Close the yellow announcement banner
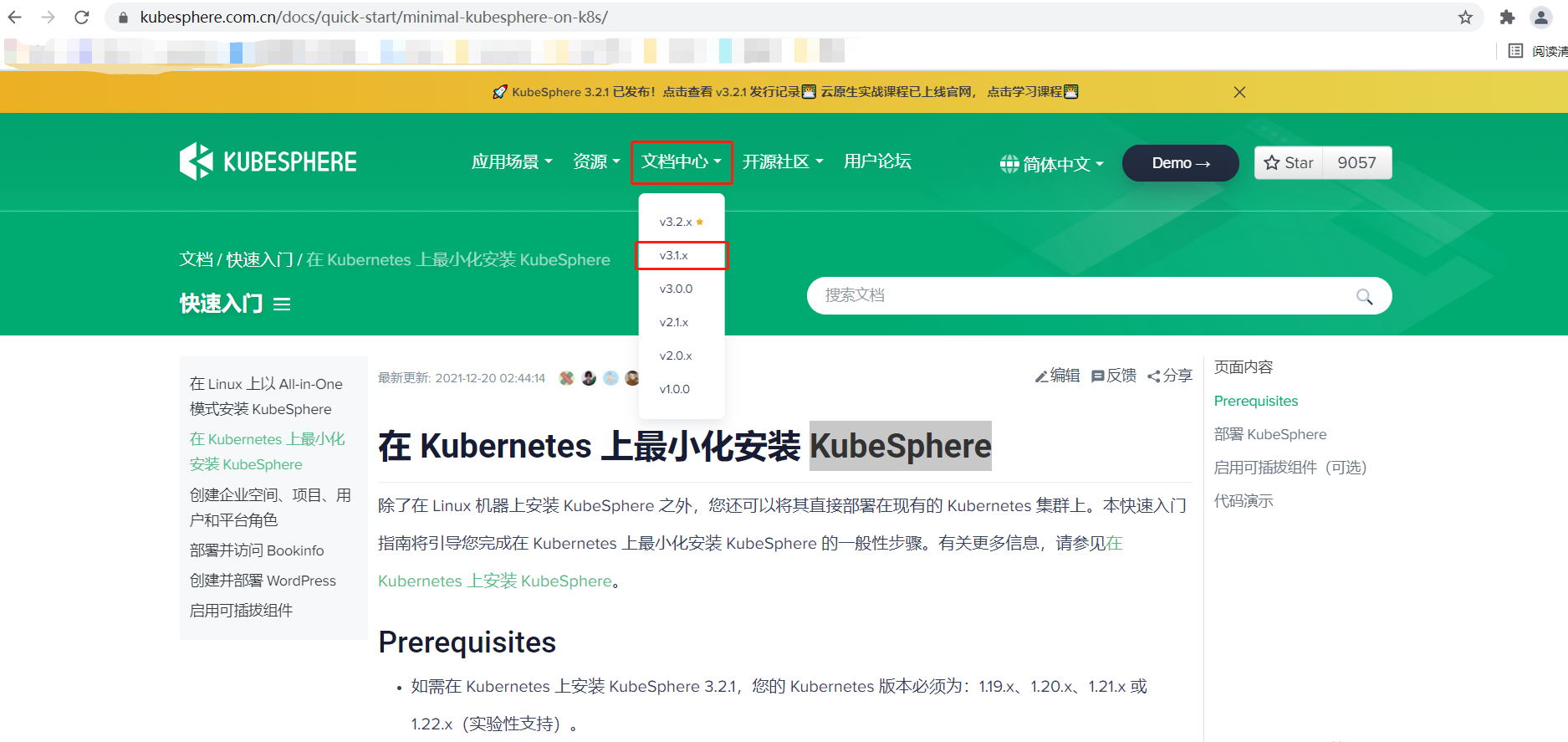Screen dimensions: 1568x742 tap(1239, 92)
